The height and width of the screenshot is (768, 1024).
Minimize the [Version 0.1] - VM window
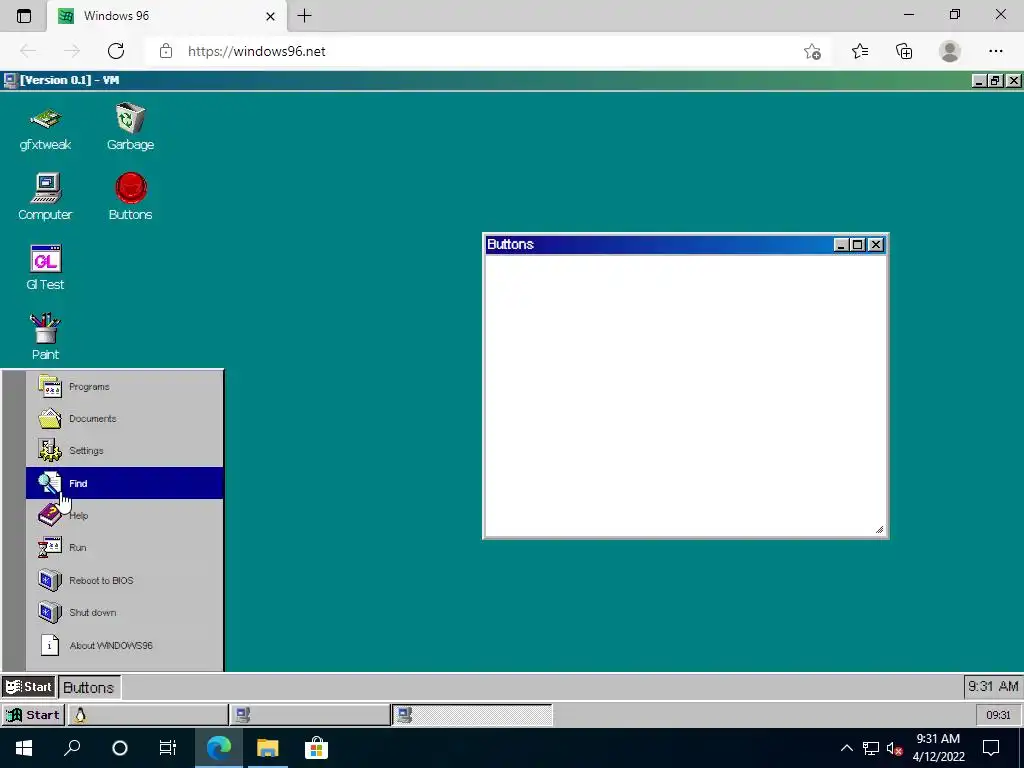pyautogui.click(x=978, y=81)
